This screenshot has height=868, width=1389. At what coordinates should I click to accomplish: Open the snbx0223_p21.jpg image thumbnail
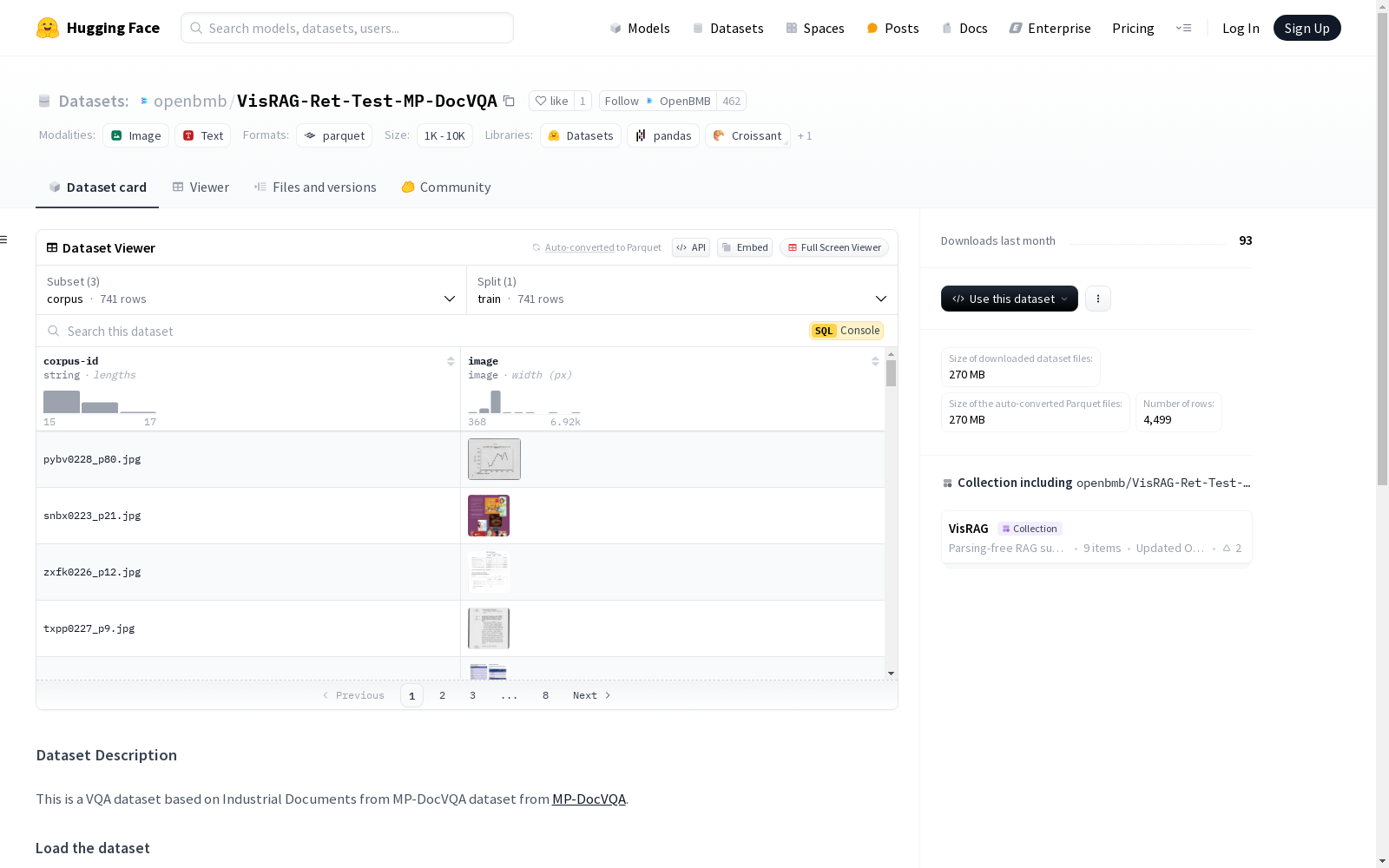point(489,516)
